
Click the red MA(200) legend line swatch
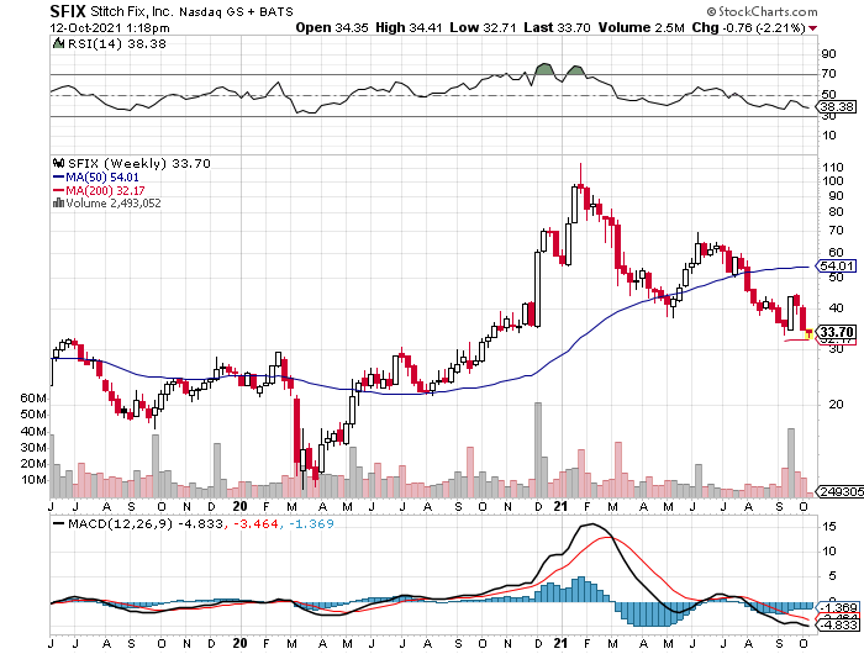click(56, 190)
